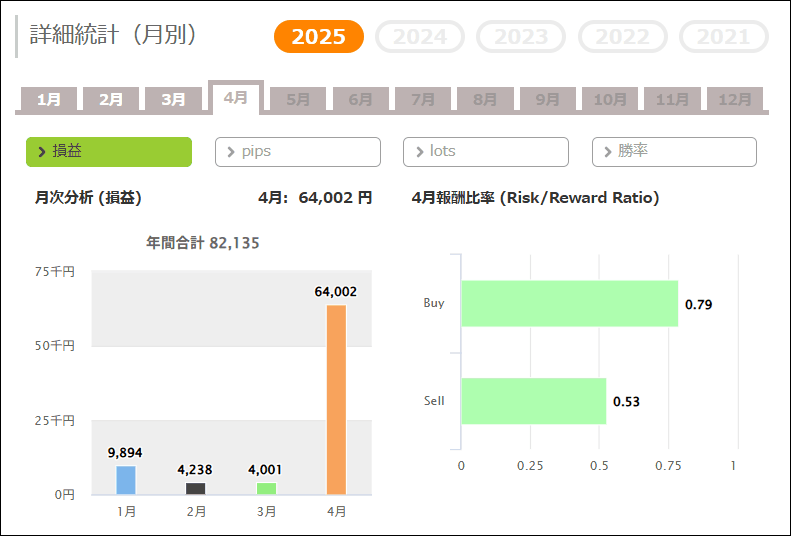Click the 64,002 label above orange bar

tap(335, 292)
